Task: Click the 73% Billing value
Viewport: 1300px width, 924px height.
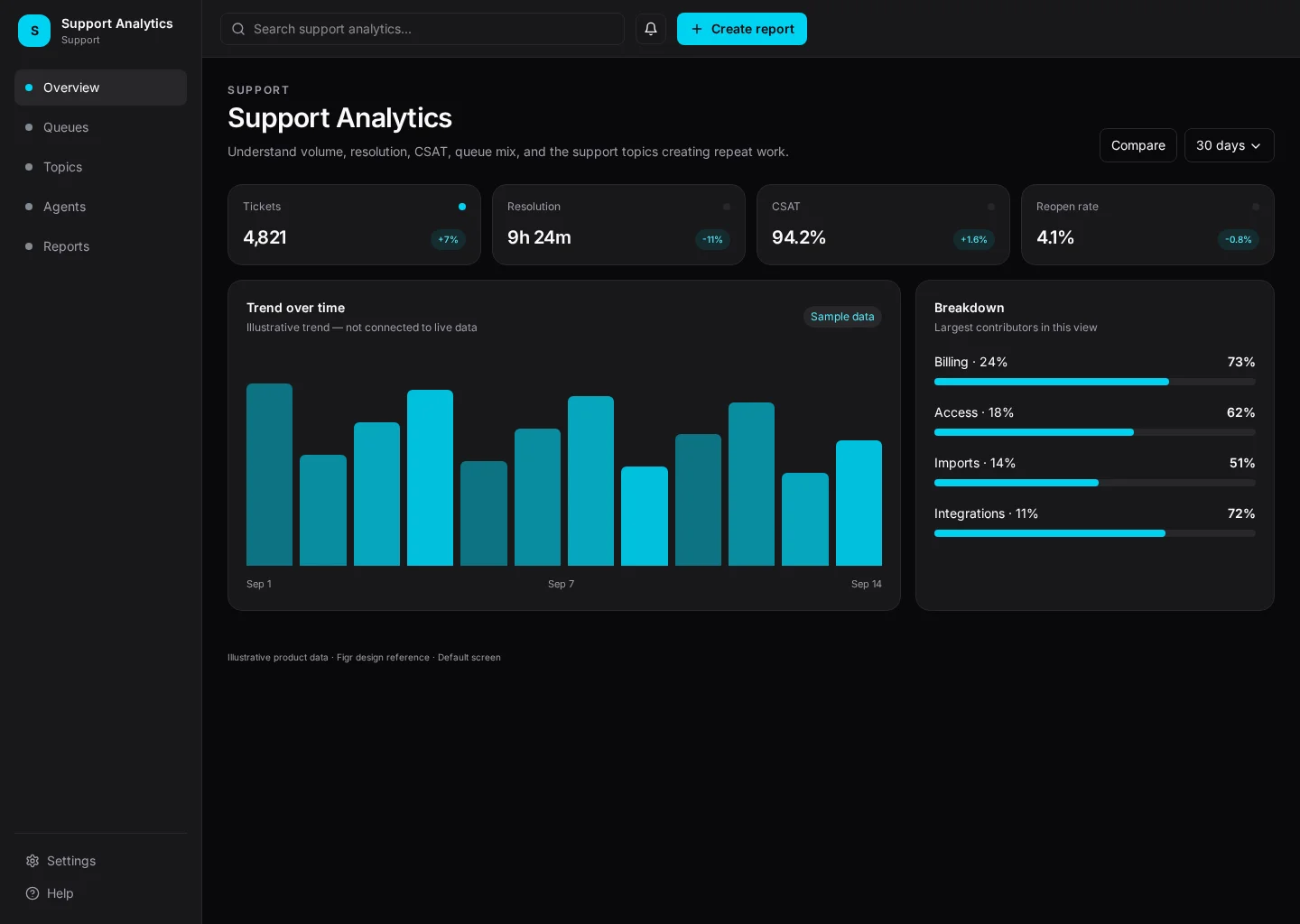Action: [1241, 362]
